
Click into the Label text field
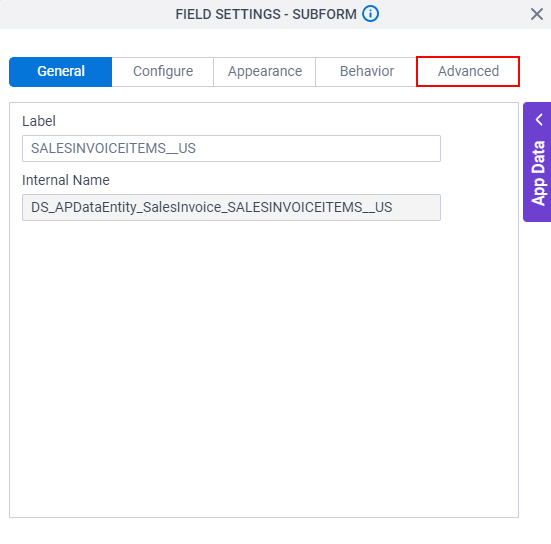click(x=231, y=148)
